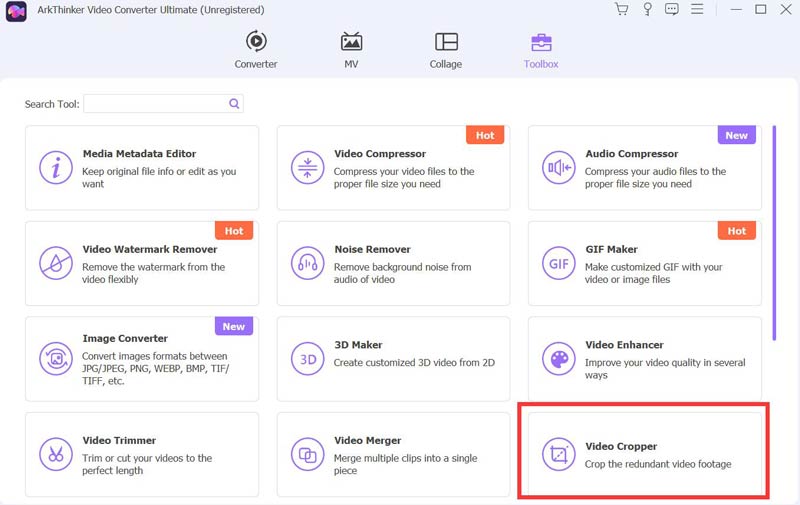The width and height of the screenshot is (800, 505).
Task: Click the Video Watermark Remover droplet icon
Action: [56, 263]
